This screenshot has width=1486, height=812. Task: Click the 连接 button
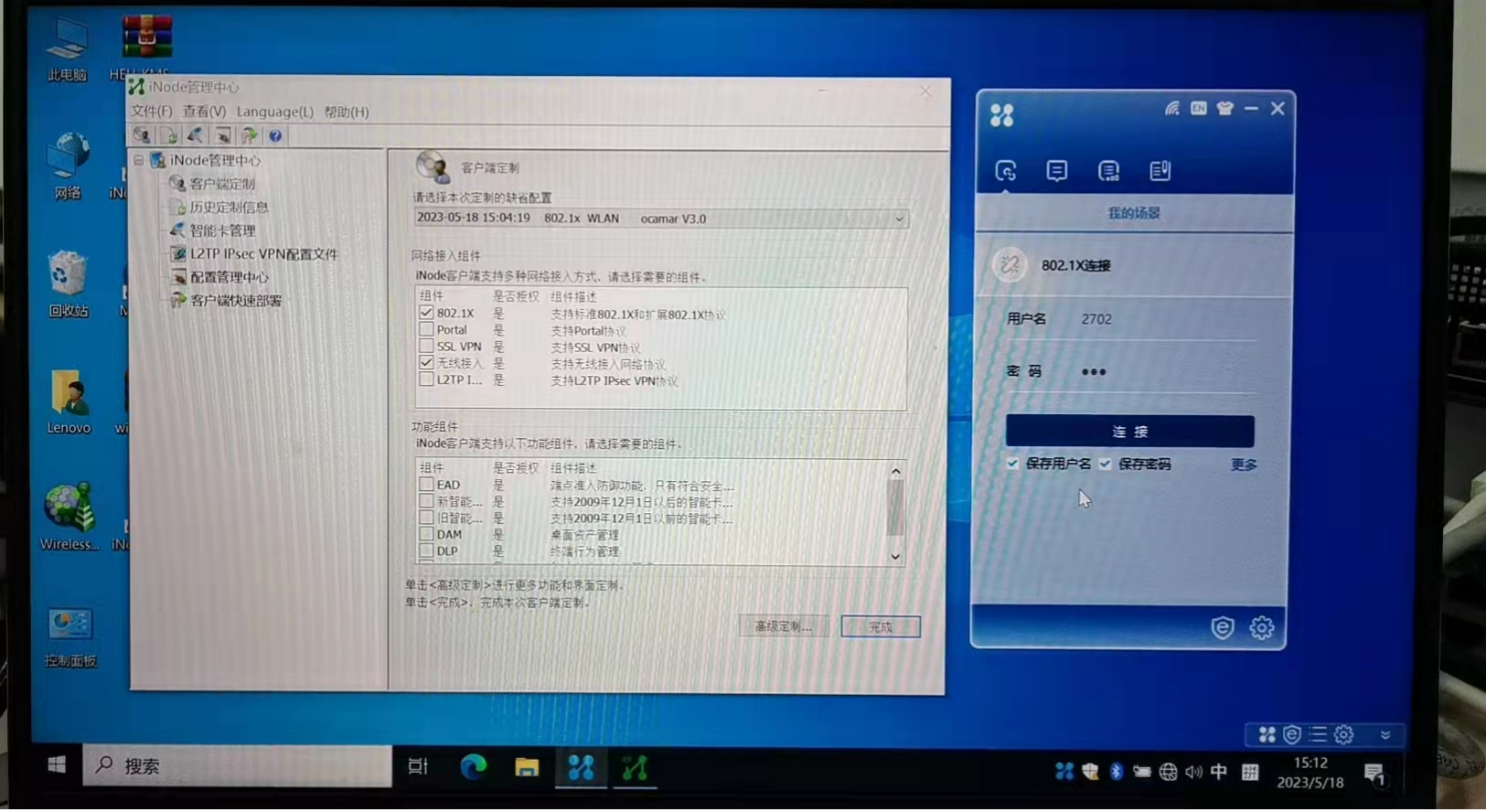1130,432
